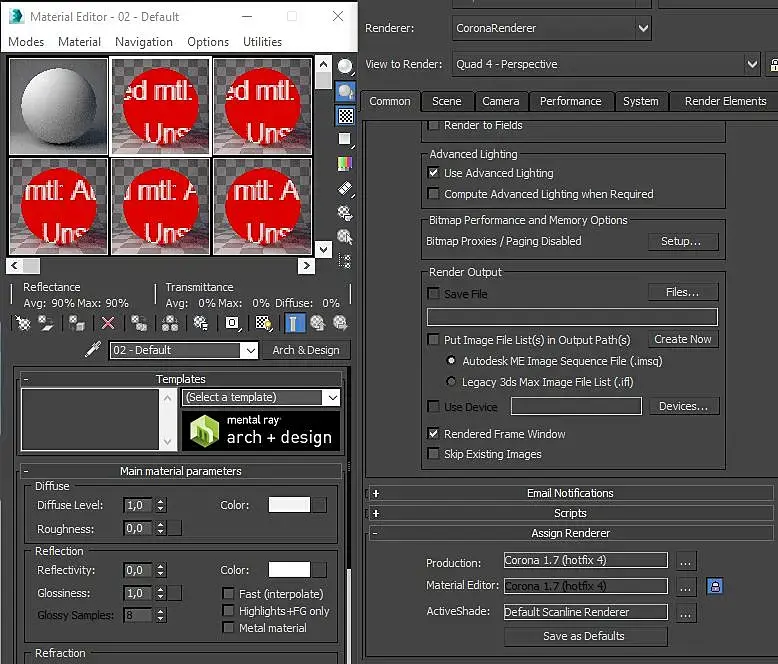
Task: Toggle the Backlight icon
Action: click(345, 91)
